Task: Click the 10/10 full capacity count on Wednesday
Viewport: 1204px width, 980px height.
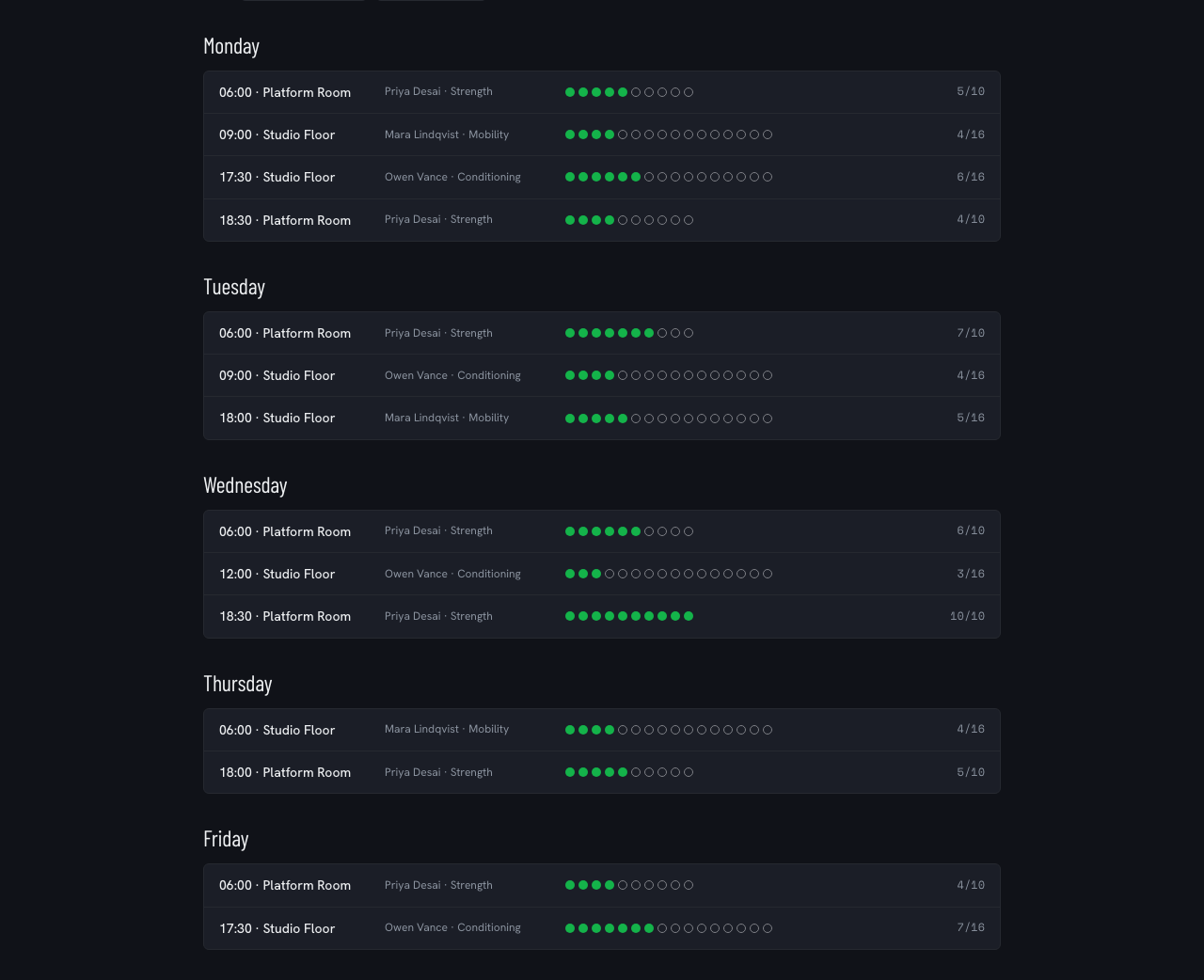Action: (967, 616)
